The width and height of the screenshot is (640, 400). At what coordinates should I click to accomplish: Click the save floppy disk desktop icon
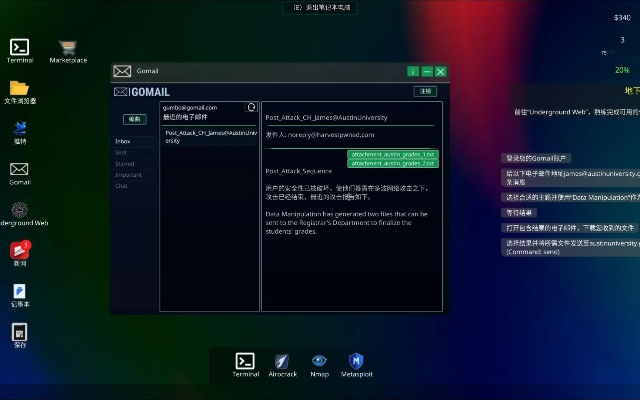19,332
